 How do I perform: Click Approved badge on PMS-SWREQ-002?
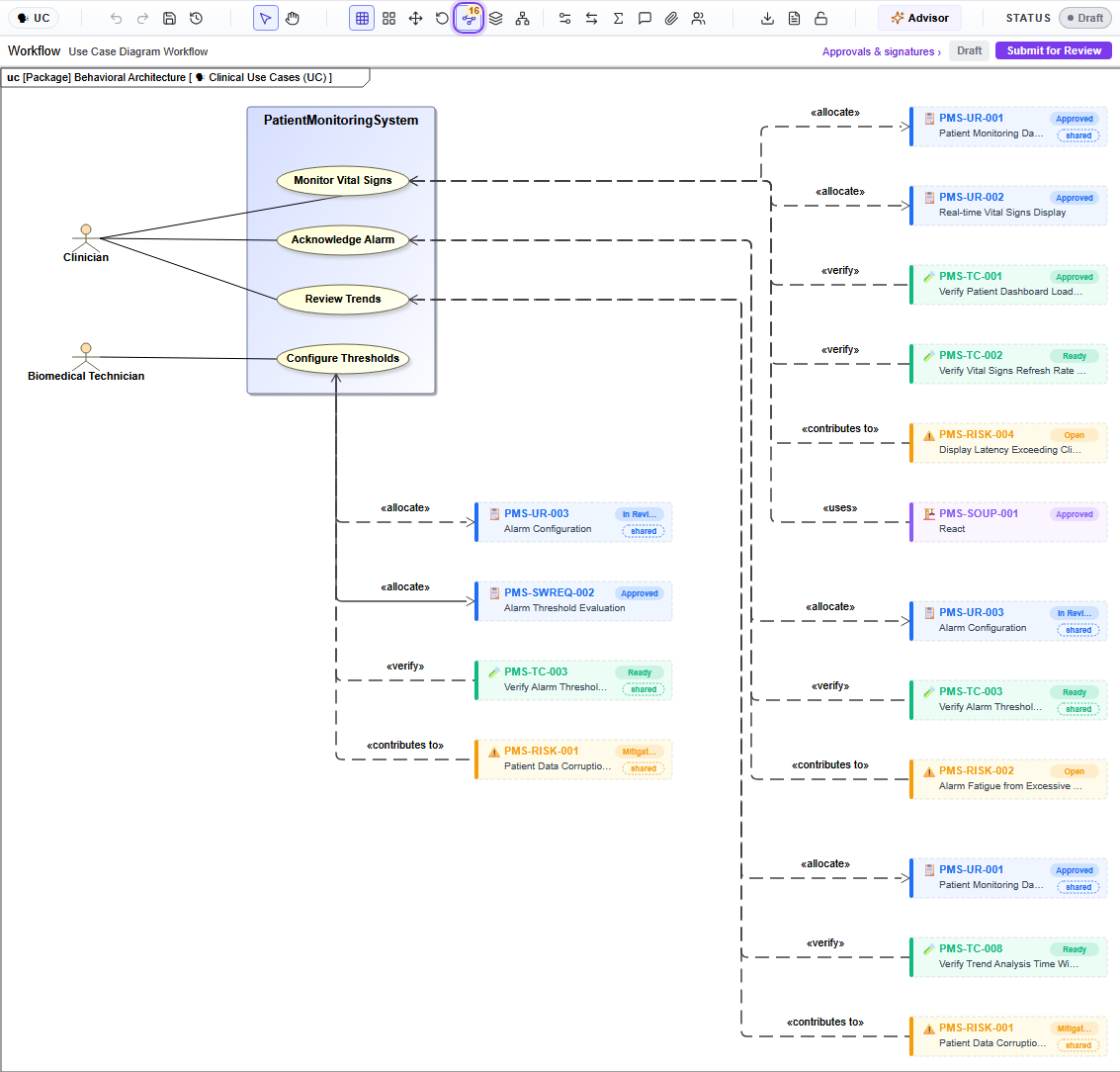(640, 593)
